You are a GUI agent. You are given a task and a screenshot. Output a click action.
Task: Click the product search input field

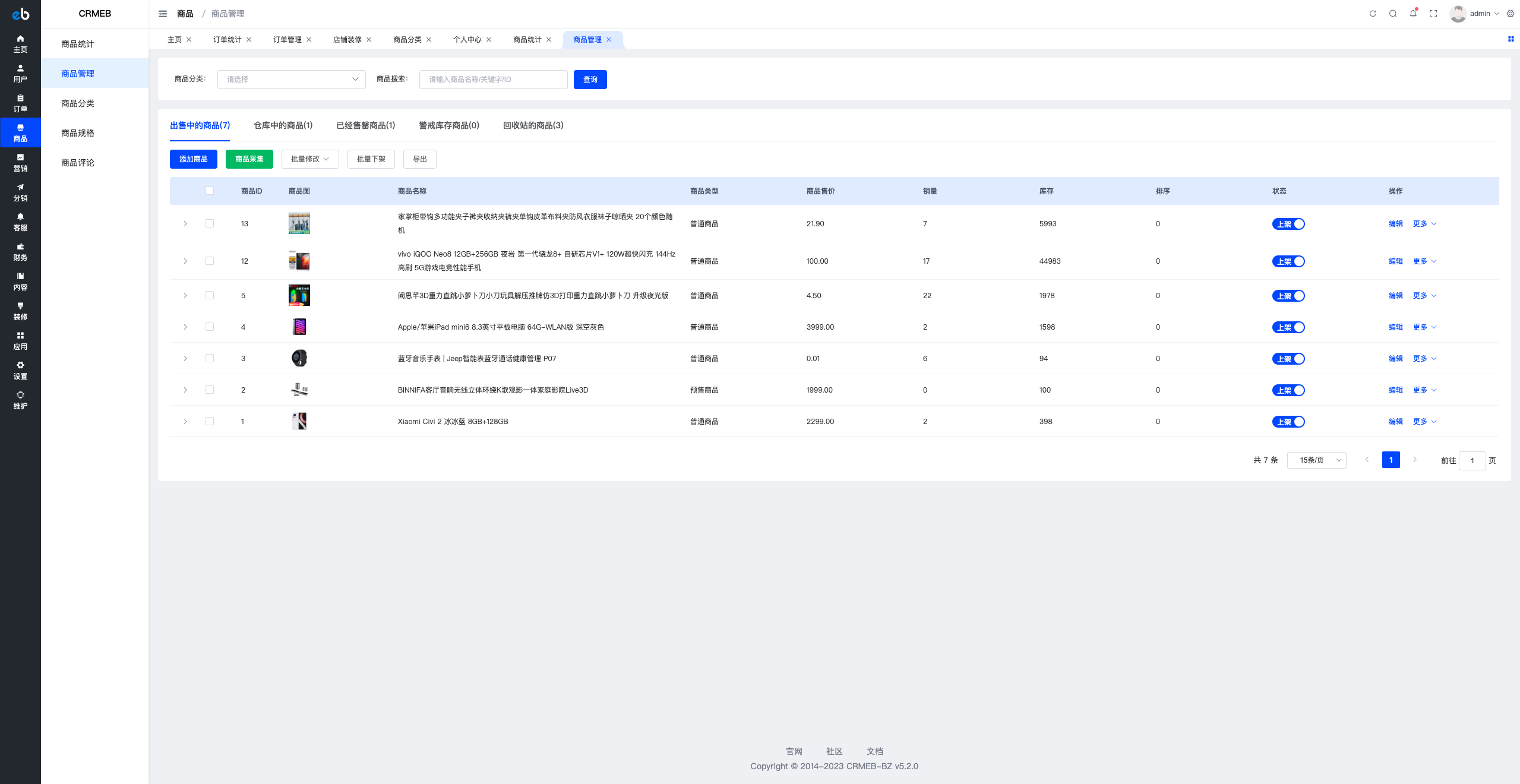click(x=493, y=79)
